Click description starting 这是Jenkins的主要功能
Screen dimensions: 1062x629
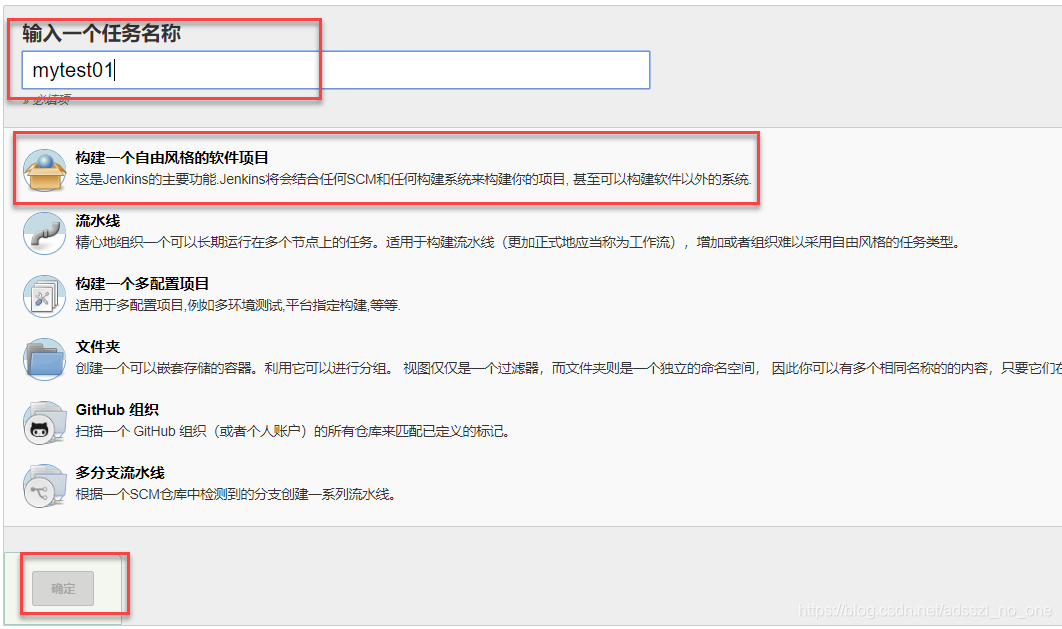[x=413, y=179]
